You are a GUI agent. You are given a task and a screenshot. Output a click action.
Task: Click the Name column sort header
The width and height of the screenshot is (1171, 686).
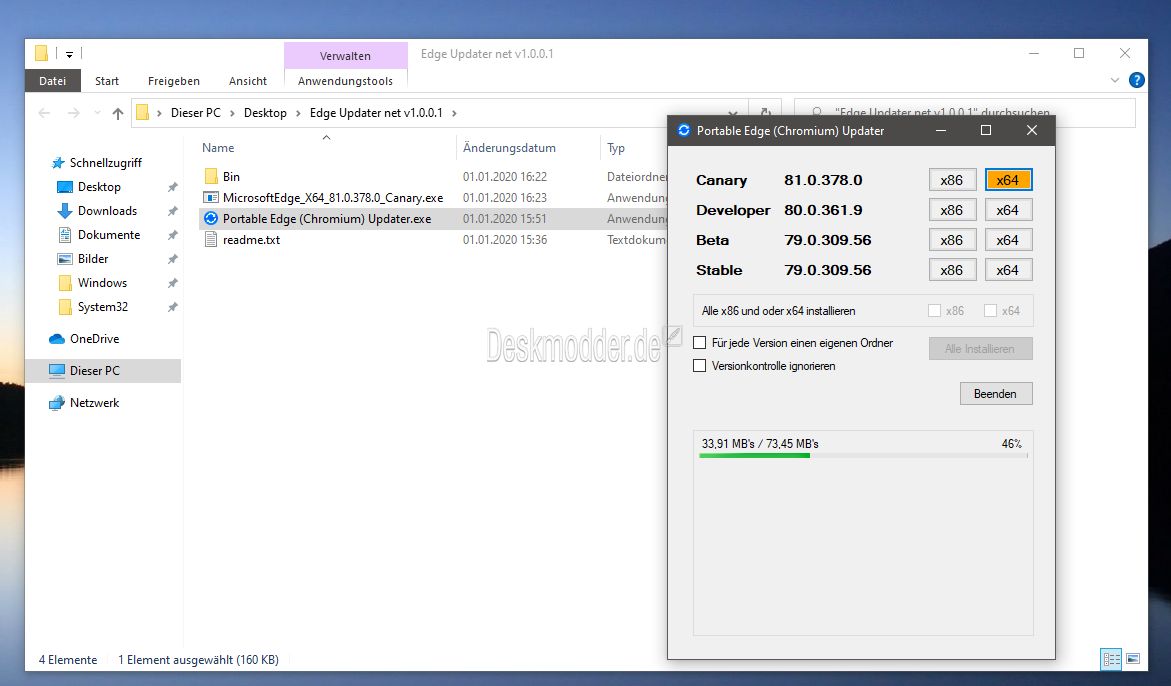[x=218, y=148]
